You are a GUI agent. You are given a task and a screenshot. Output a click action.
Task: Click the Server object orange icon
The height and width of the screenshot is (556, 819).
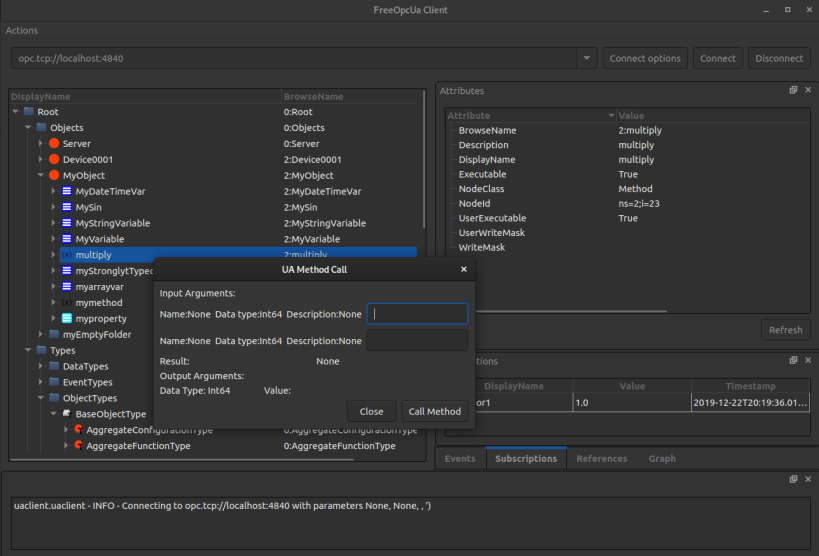pyautogui.click(x=54, y=143)
